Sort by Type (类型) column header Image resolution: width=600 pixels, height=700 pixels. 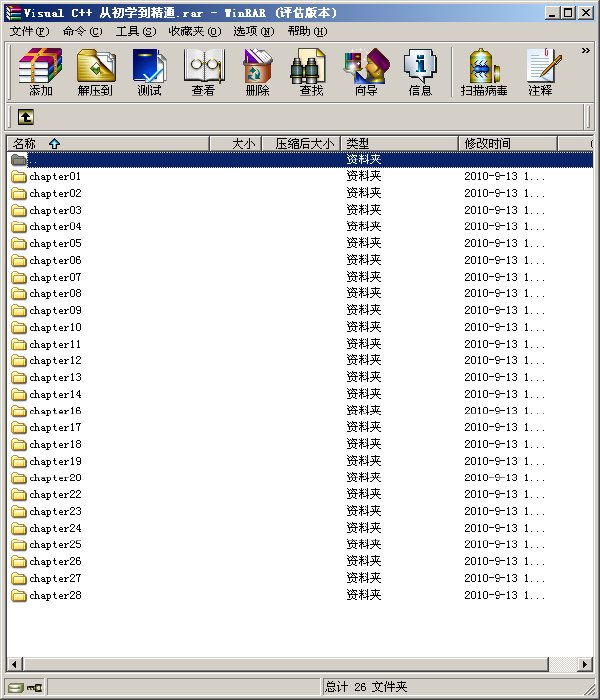pyautogui.click(x=400, y=144)
